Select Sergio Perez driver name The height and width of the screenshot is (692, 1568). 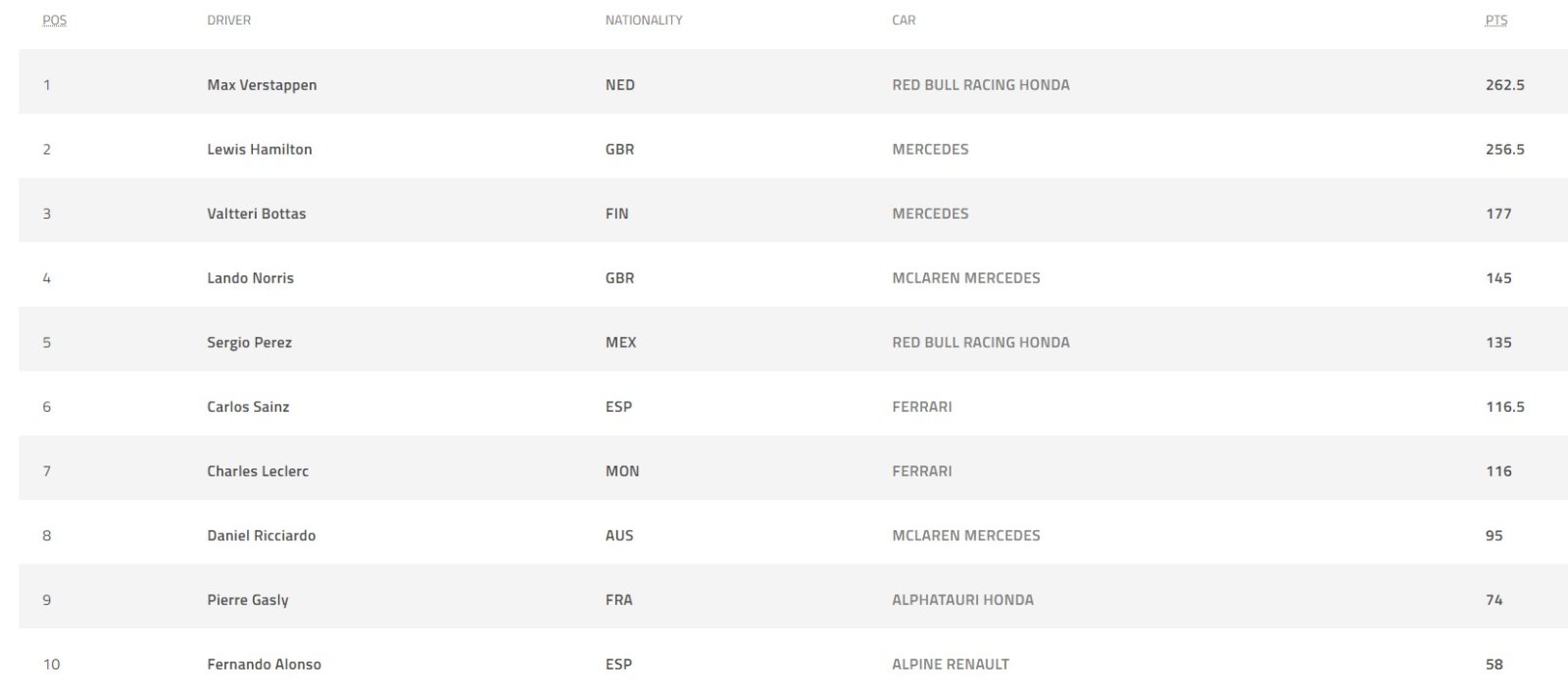[249, 343]
